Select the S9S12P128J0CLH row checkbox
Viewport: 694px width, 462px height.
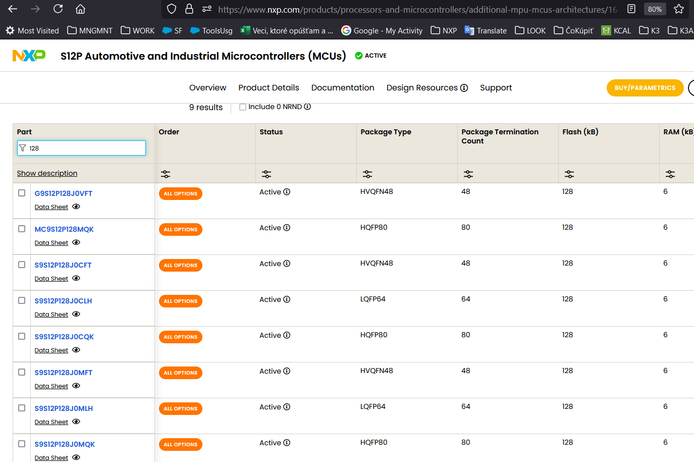[22, 300]
